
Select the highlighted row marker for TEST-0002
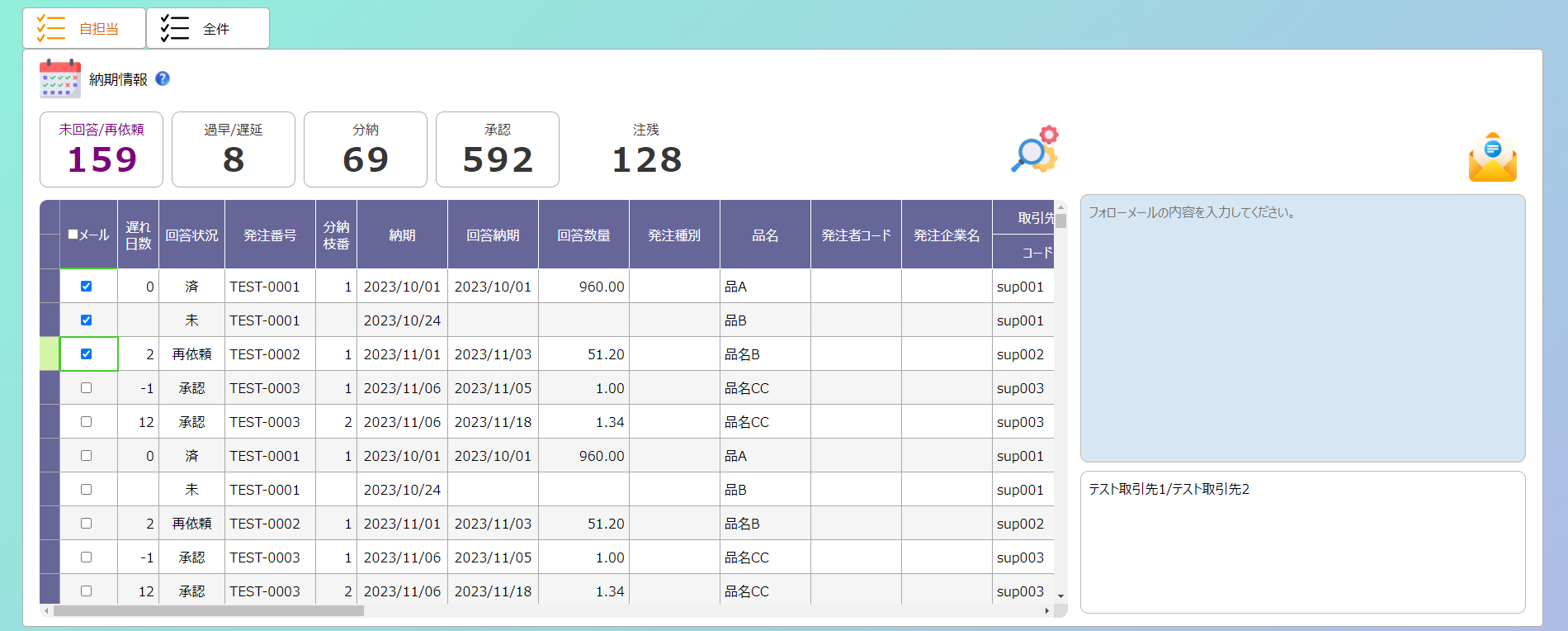(50, 353)
